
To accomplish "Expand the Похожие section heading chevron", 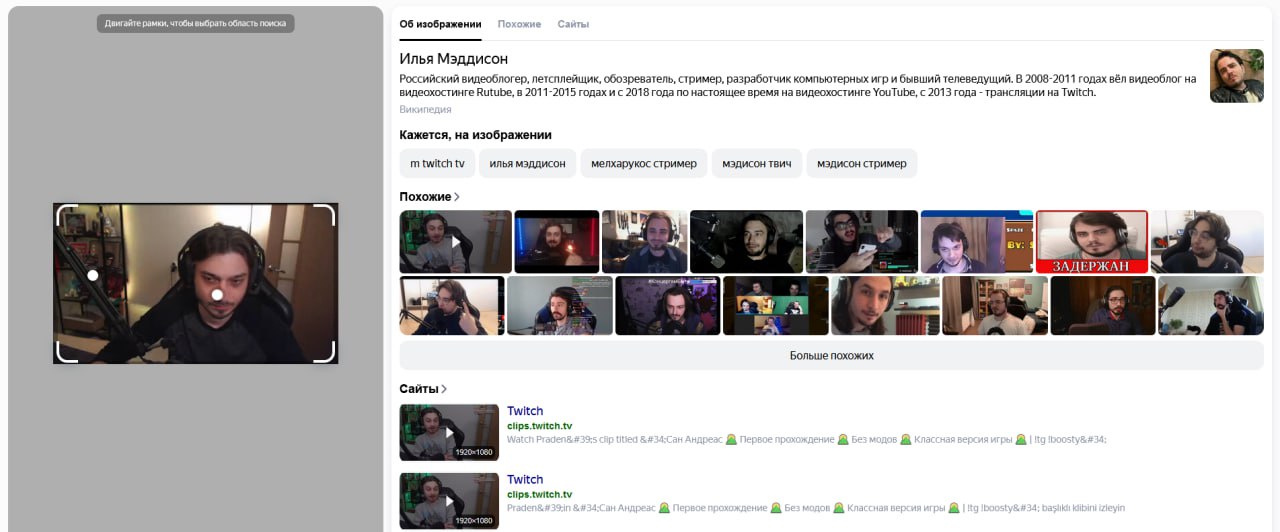I will (457, 197).
